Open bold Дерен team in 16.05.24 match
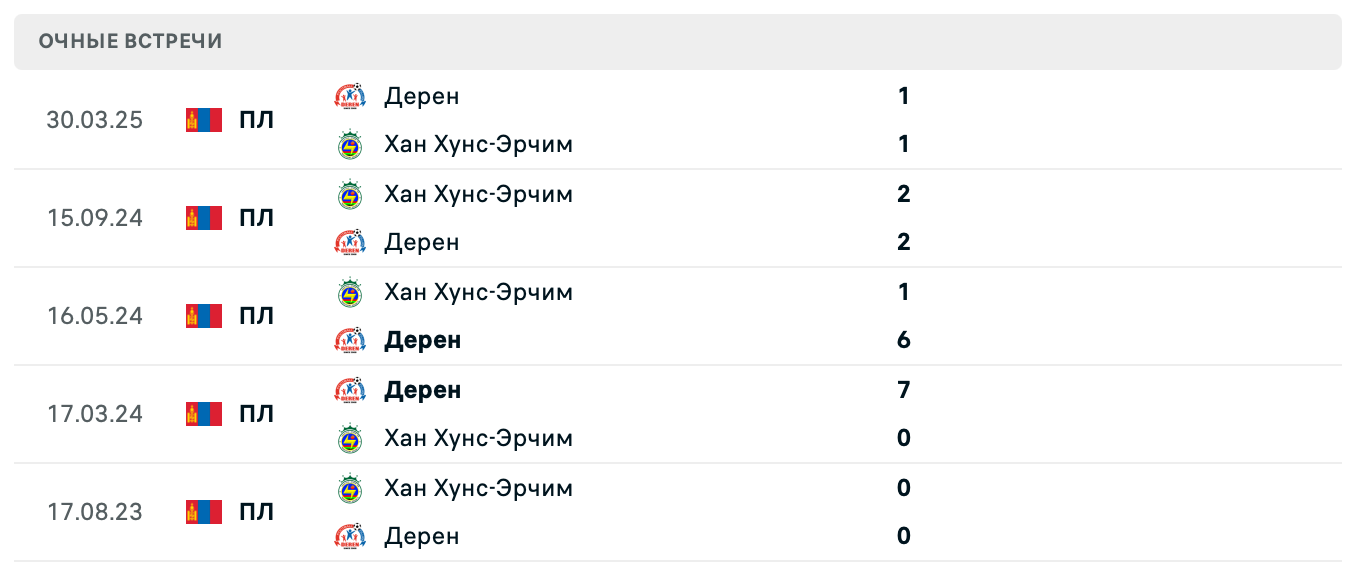Viewport: 1354px width, 578px height. pyautogui.click(x=422, y=340)
